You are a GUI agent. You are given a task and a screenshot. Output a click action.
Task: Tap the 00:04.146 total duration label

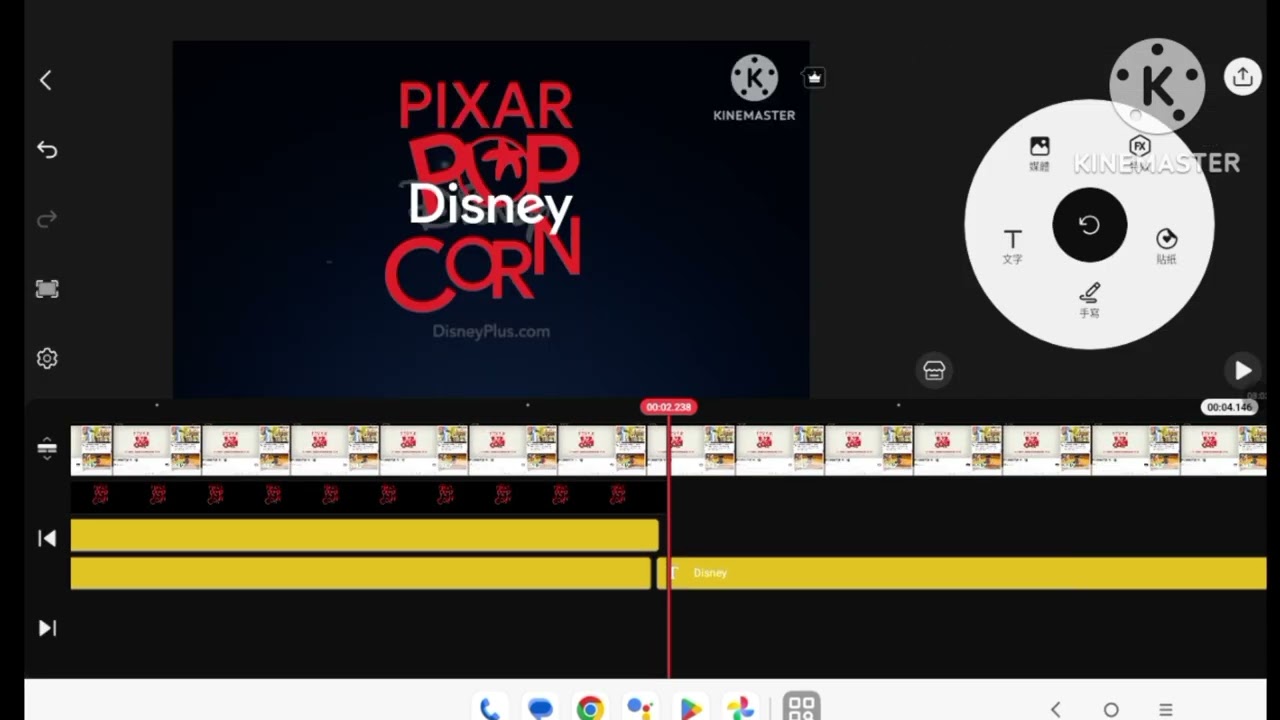[x=1229, y=407]
